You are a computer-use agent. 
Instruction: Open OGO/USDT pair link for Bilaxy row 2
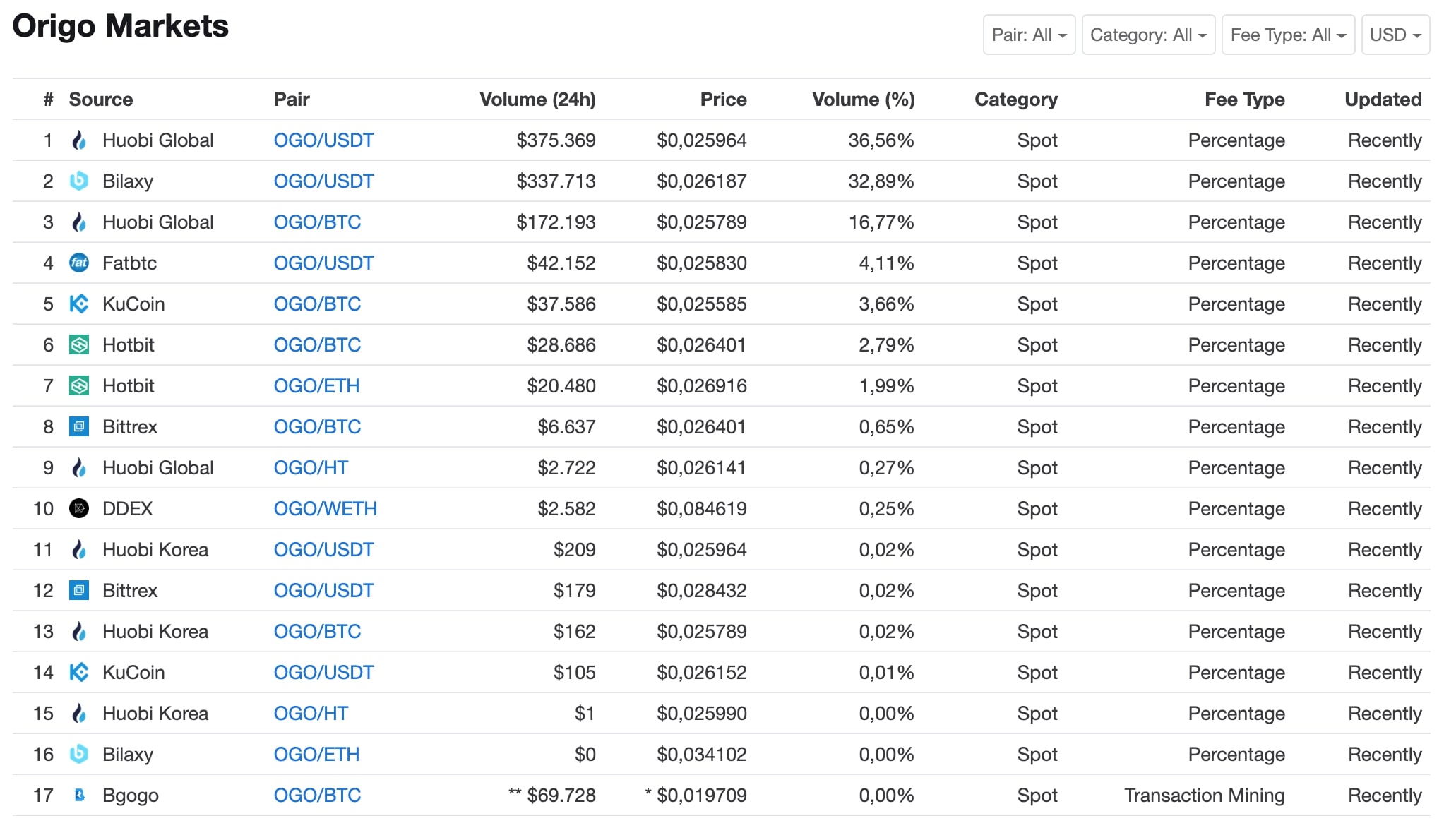(x=323, y=181)
